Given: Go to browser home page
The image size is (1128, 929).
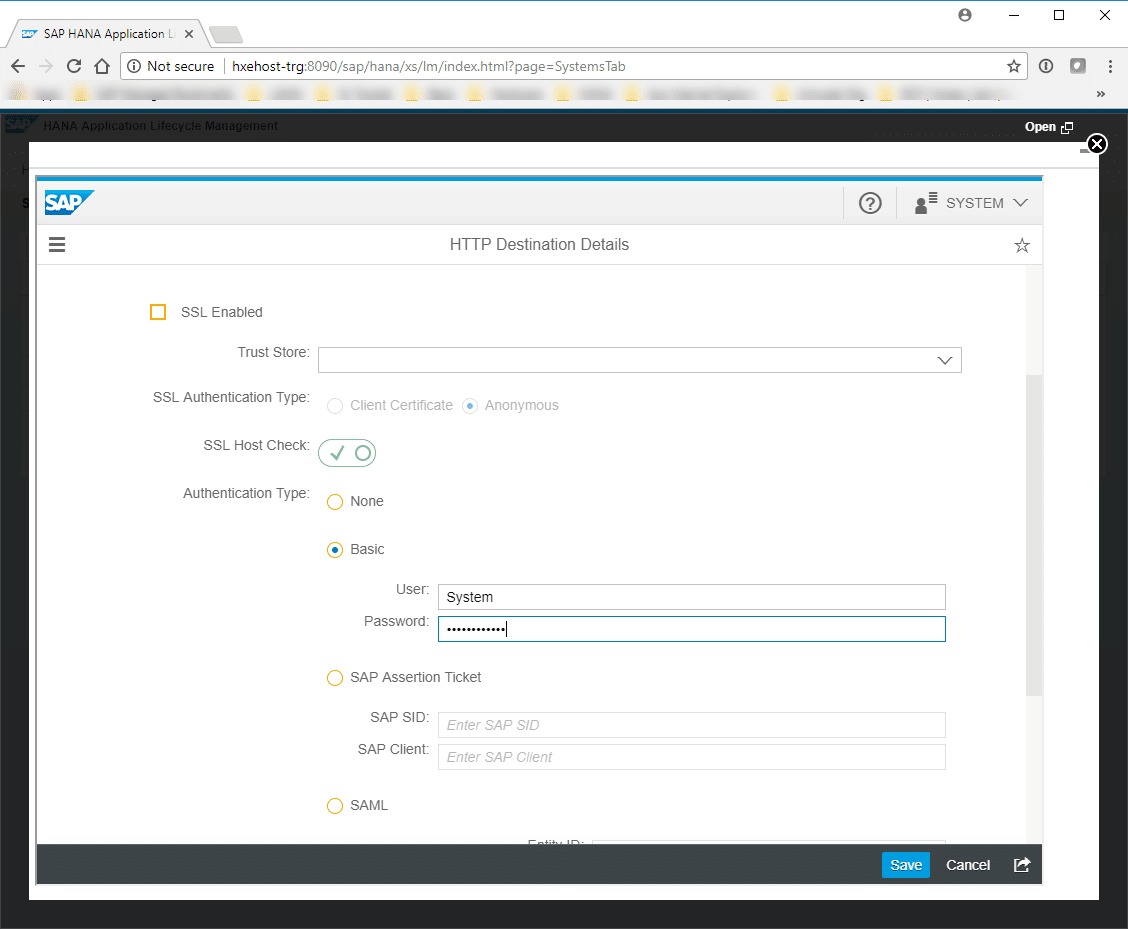Looking at the screenshot, I should coord(102,66).
